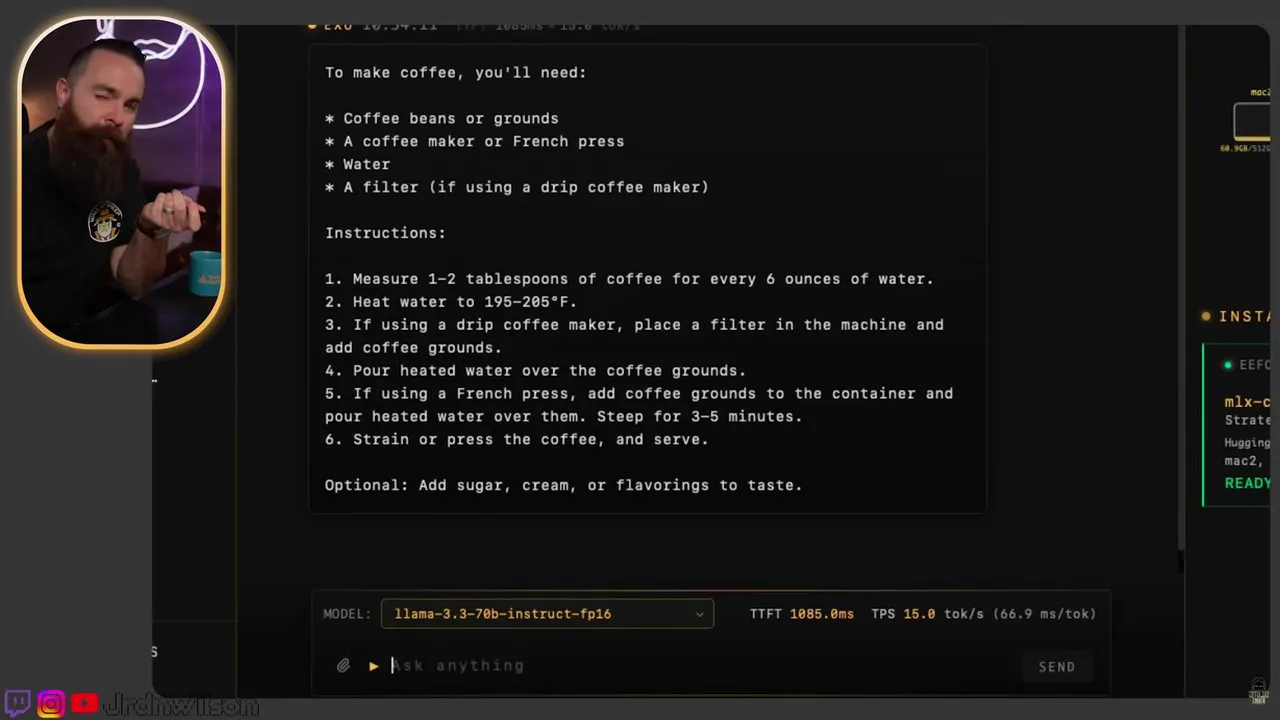Click the Jrdnwilson watermark text
This screenshot has width=1280, height=720.
(x=181, y=705)
